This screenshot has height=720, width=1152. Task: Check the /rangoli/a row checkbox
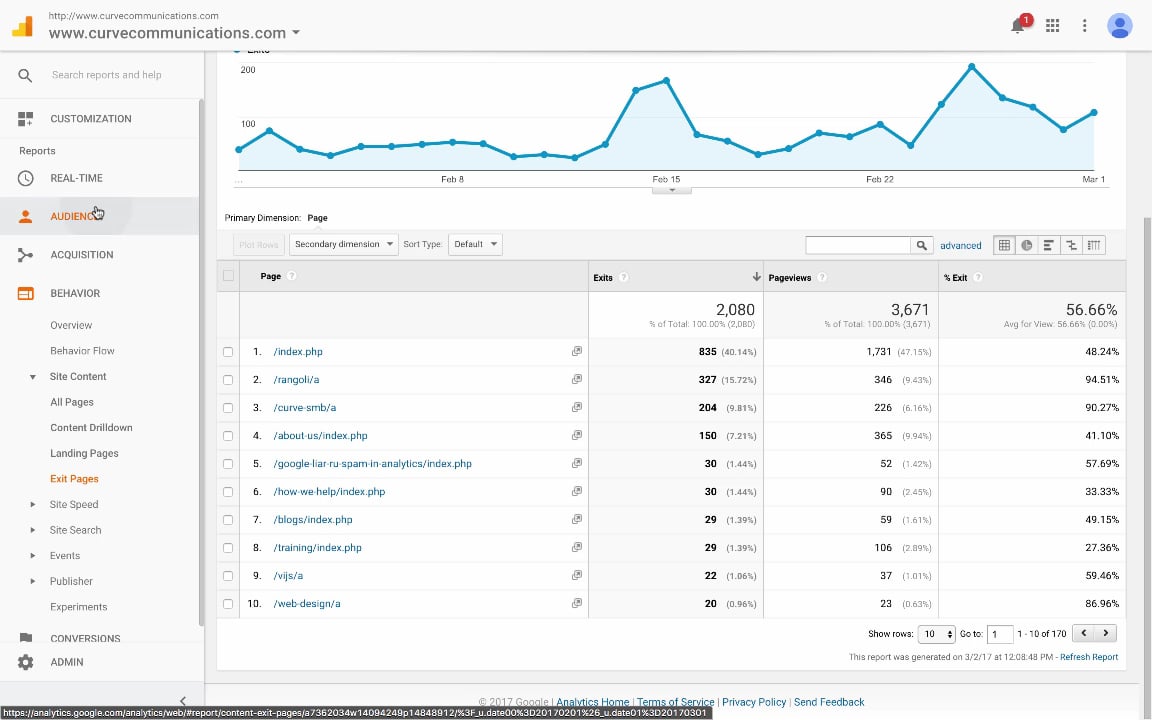[x=228, y=380]
